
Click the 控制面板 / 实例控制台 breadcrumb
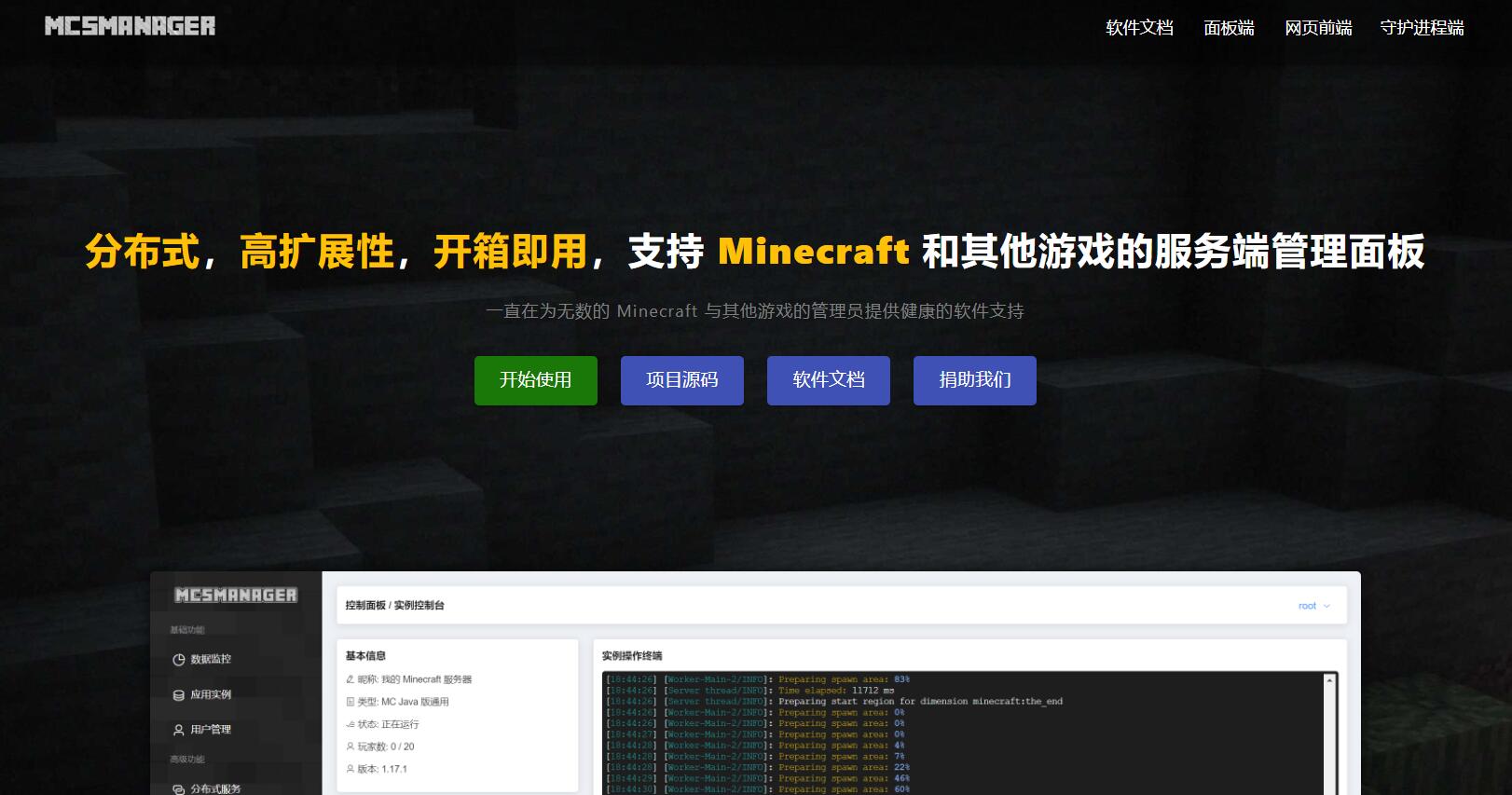click(394, 606)
